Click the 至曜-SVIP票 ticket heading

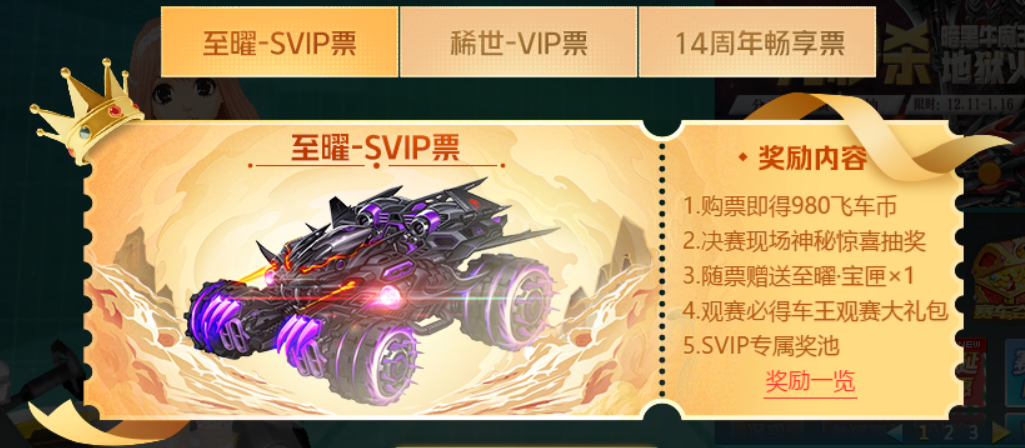(375, 148)
